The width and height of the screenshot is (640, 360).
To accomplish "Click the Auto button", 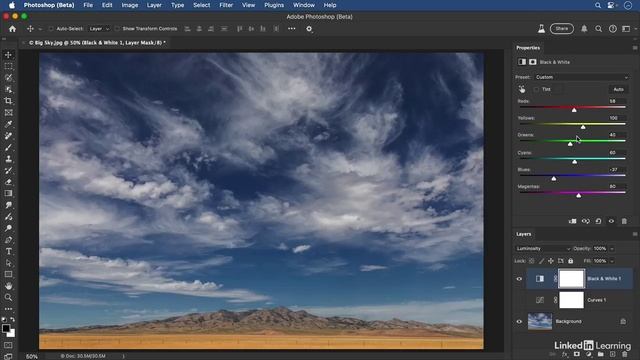I will point(618,89).
